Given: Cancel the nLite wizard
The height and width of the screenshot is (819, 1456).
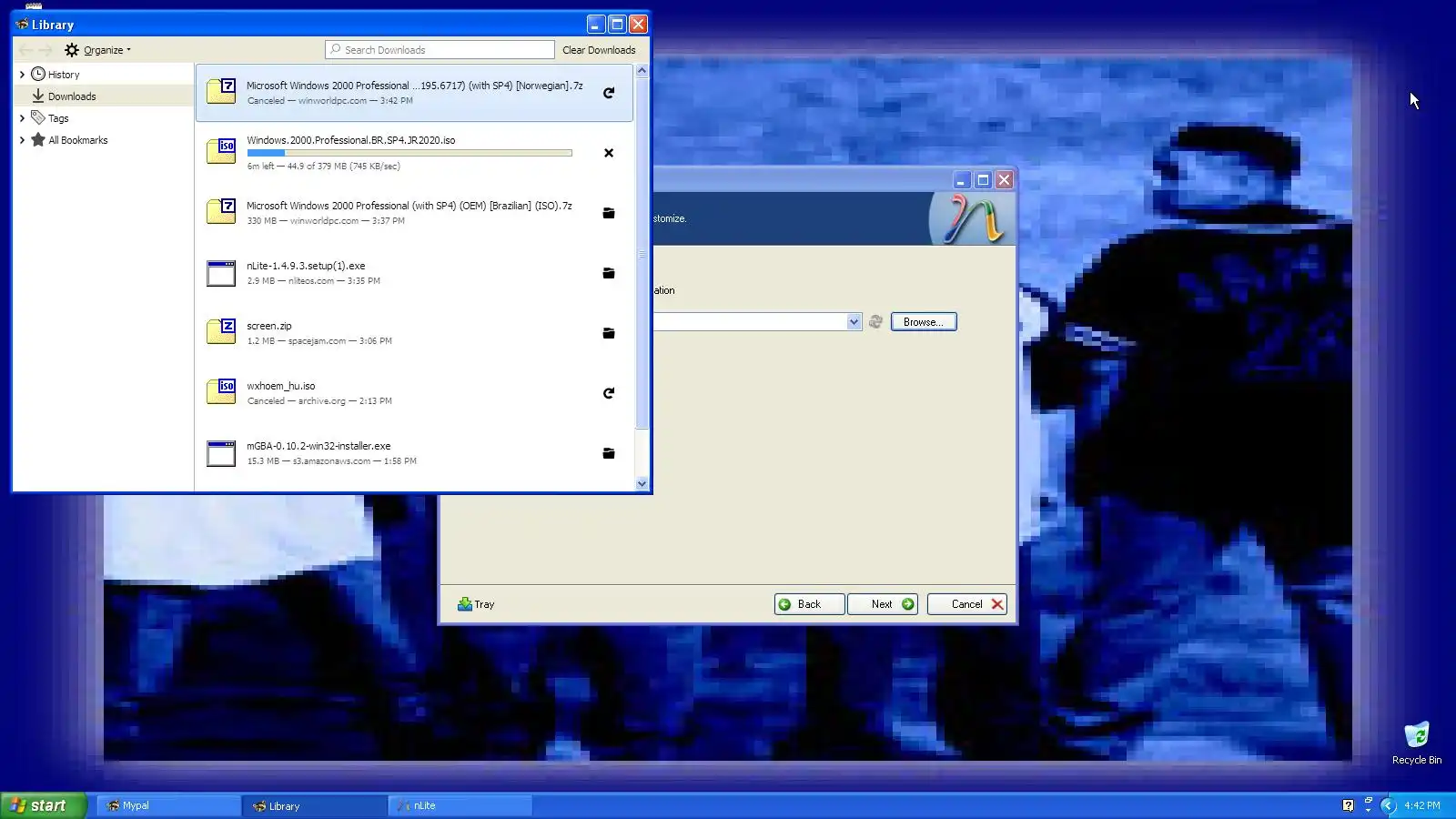Looking at the screenshot, I should (967, 604).
